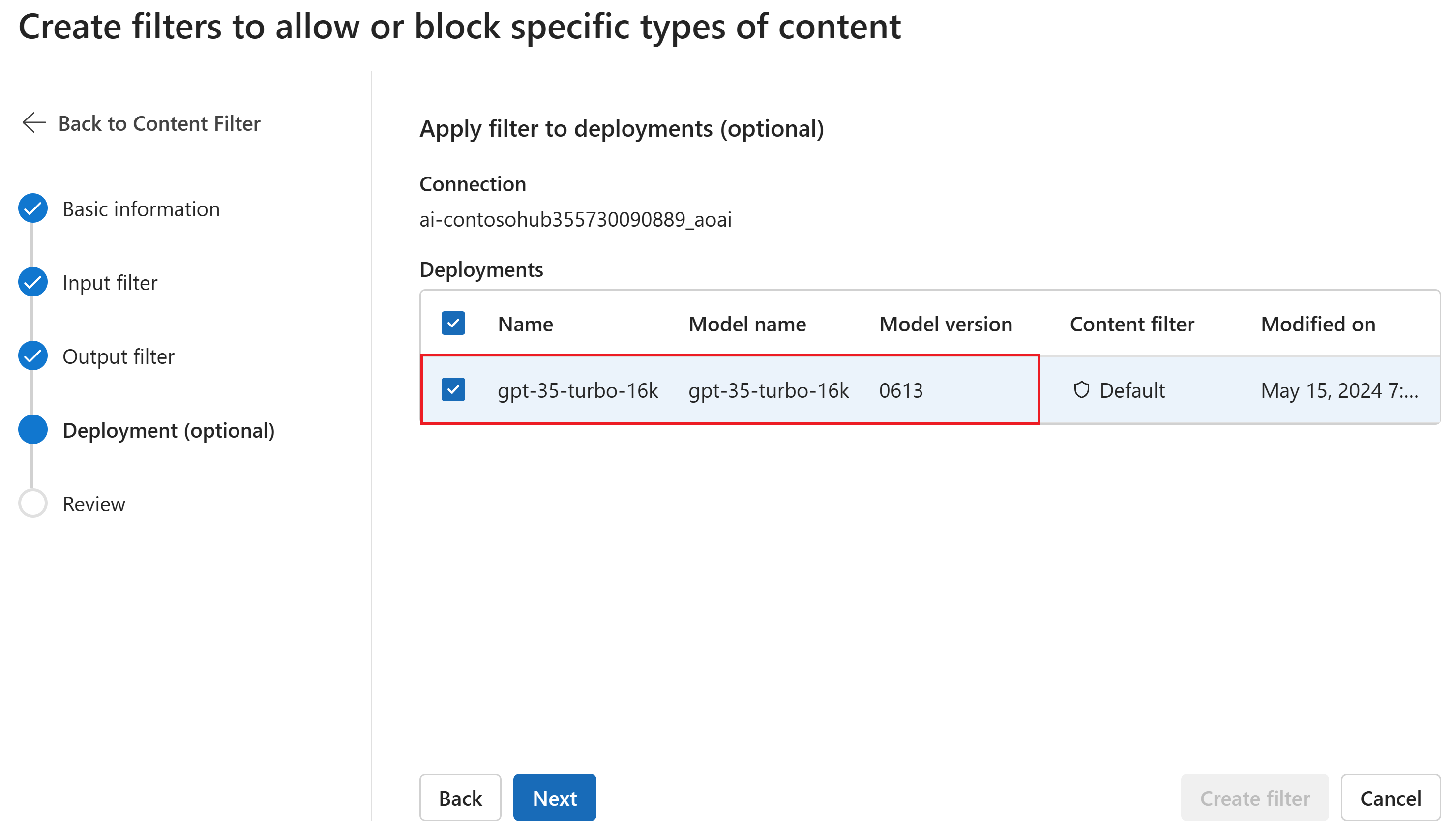Click the Default content filter cell
This screenshot has height=829, width=1456.
pyautogui.click(x=1131, y=390)
